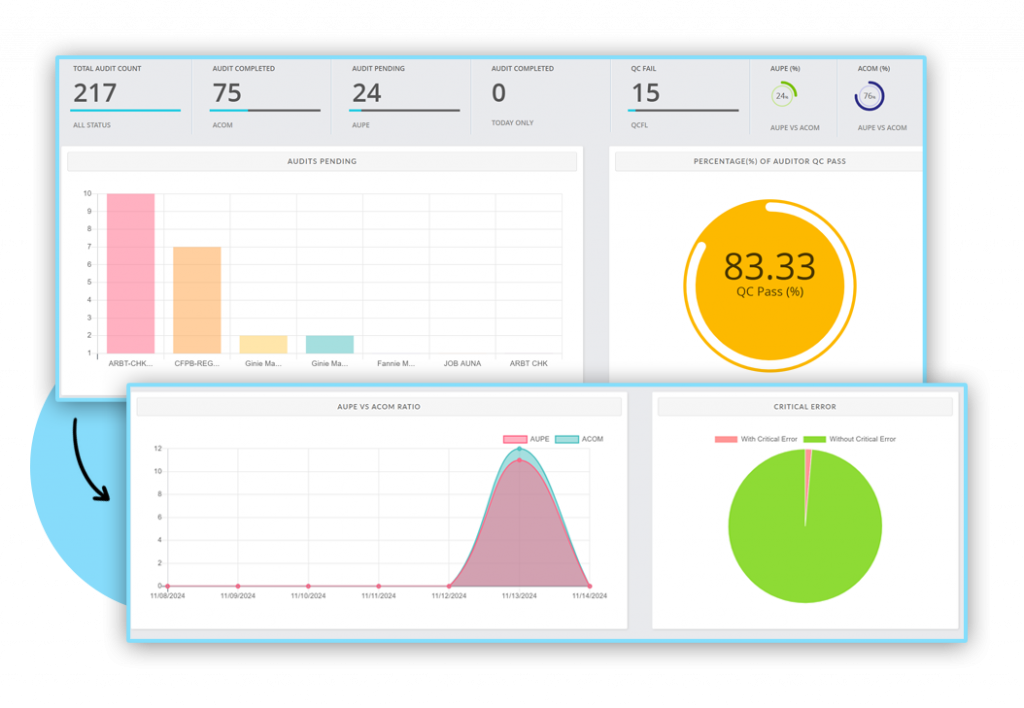This screenshot has width=1024, height=708.
Task: Select the CFPB-REG orange bar
Action: coord(196,300)
